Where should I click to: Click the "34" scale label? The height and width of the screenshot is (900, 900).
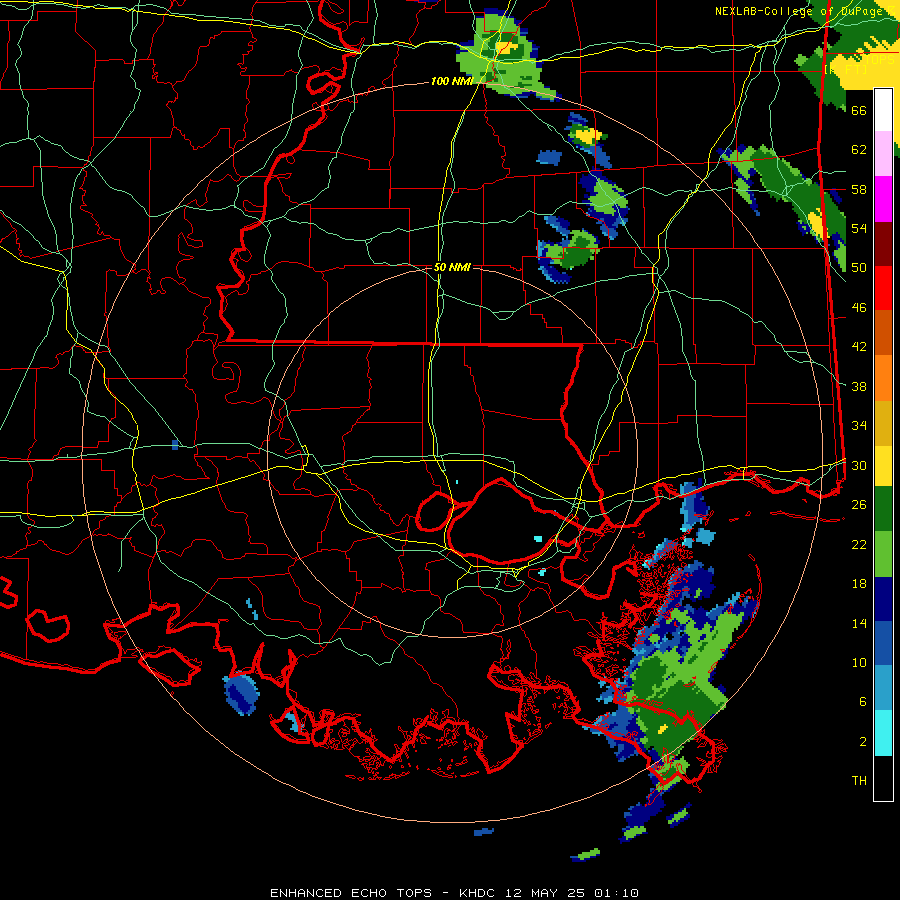click(x=859, y=426)
